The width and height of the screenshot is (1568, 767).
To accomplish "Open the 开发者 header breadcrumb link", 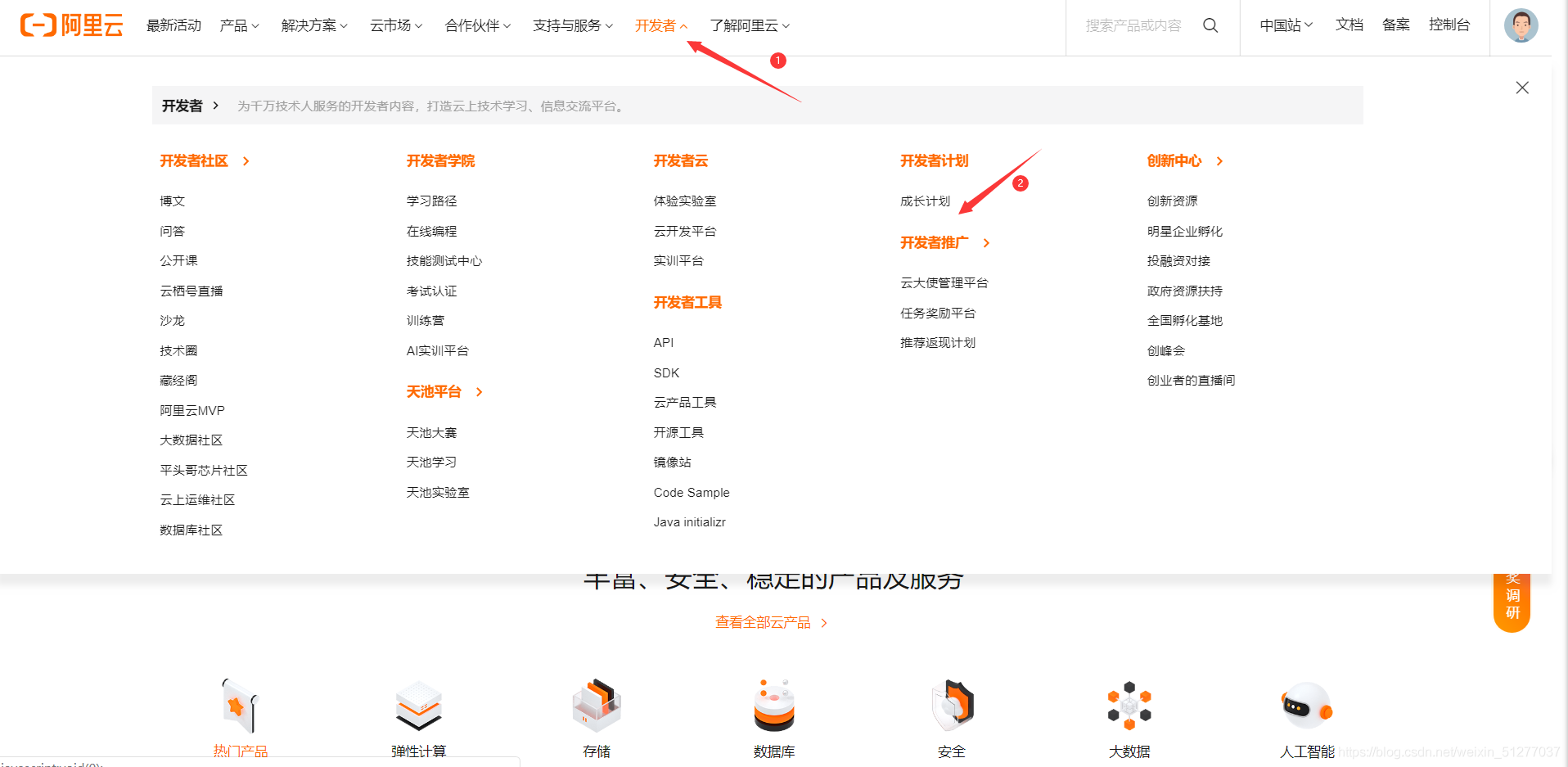I will point(190,106).
